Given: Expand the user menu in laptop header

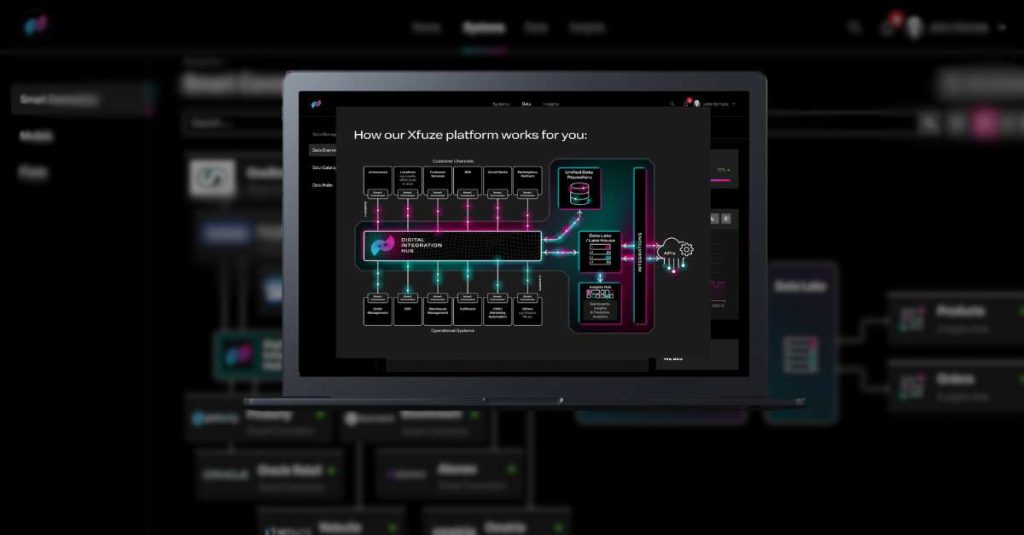Looking at the screenshot, I should point(734,103).
